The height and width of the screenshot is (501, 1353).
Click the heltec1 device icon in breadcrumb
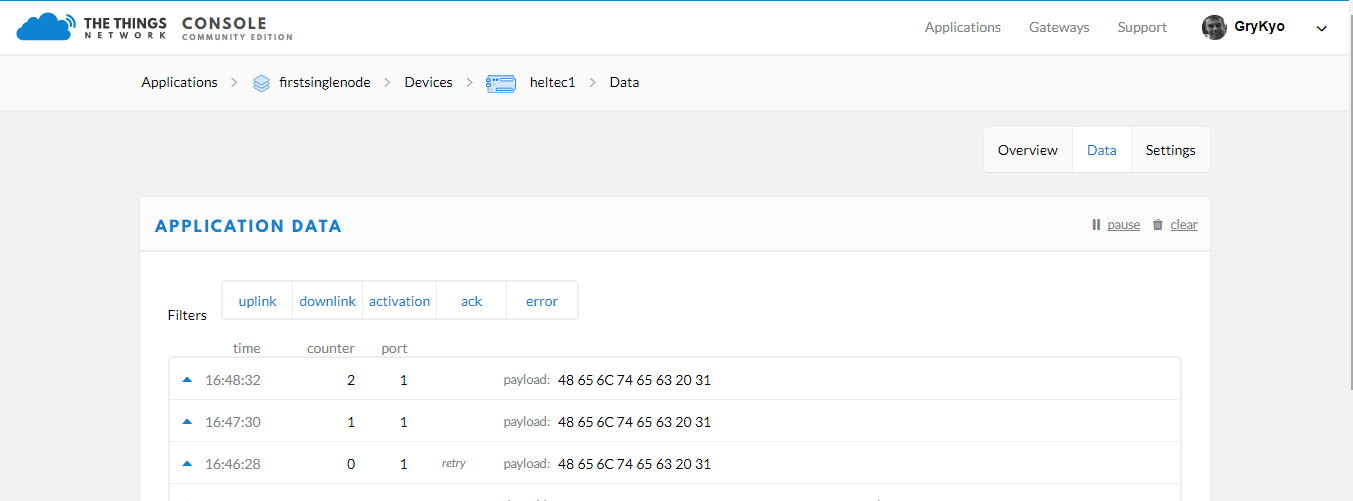tap(501, 83)
